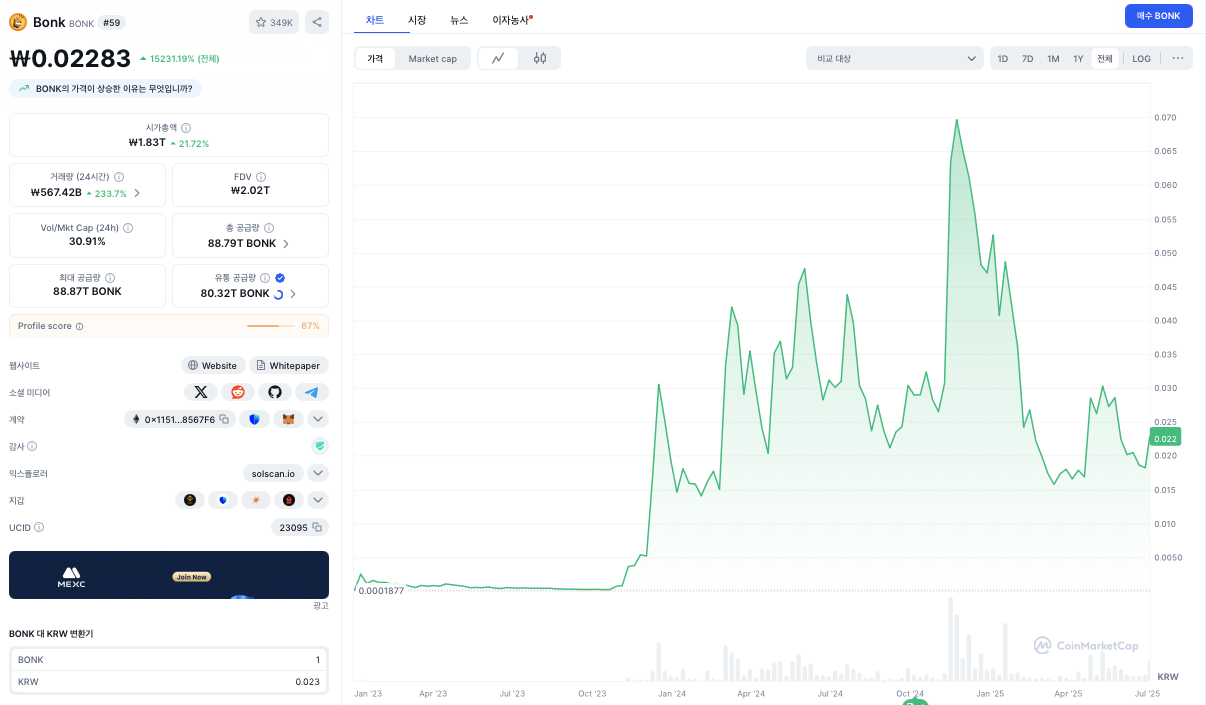This screenshot has width=1206, height=705.
Task: Show info for 유통 공급량
Action: coord(265,278)
